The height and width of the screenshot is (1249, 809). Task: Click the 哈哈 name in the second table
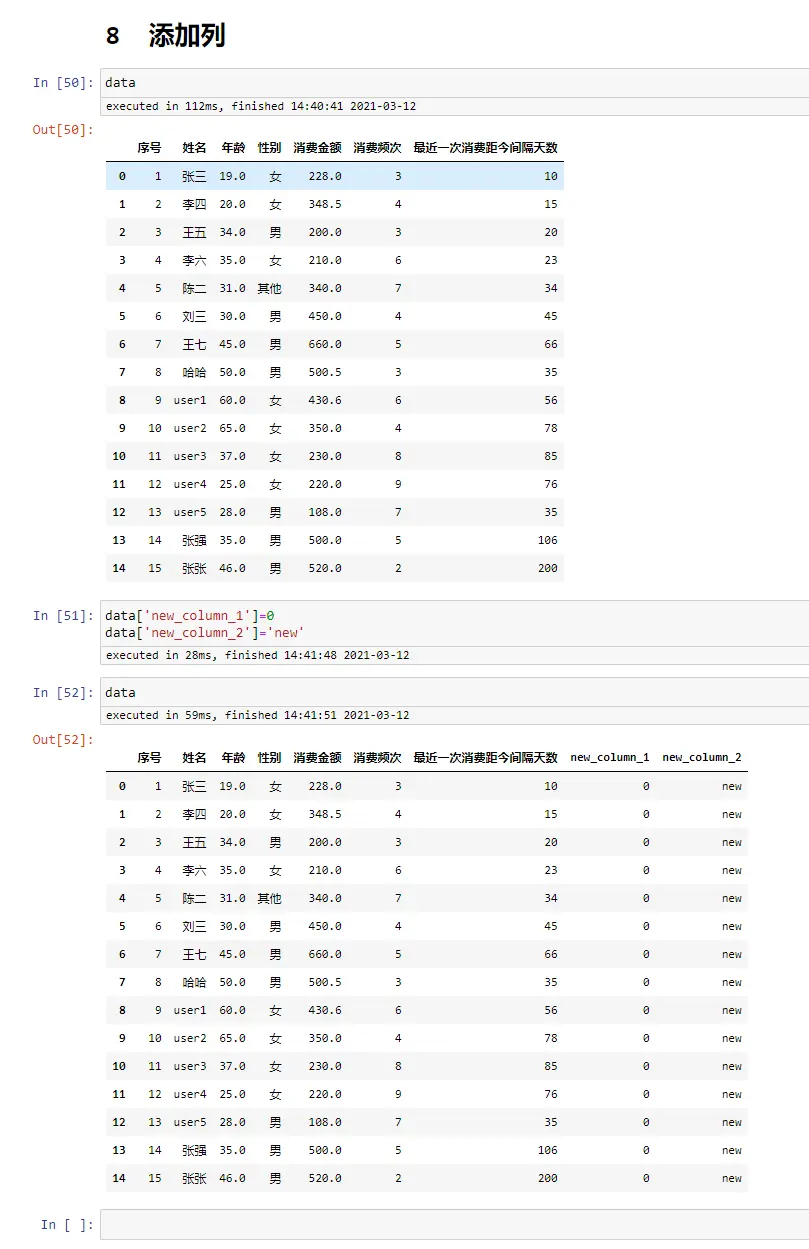pyautogui.click(x=194, y=982)
